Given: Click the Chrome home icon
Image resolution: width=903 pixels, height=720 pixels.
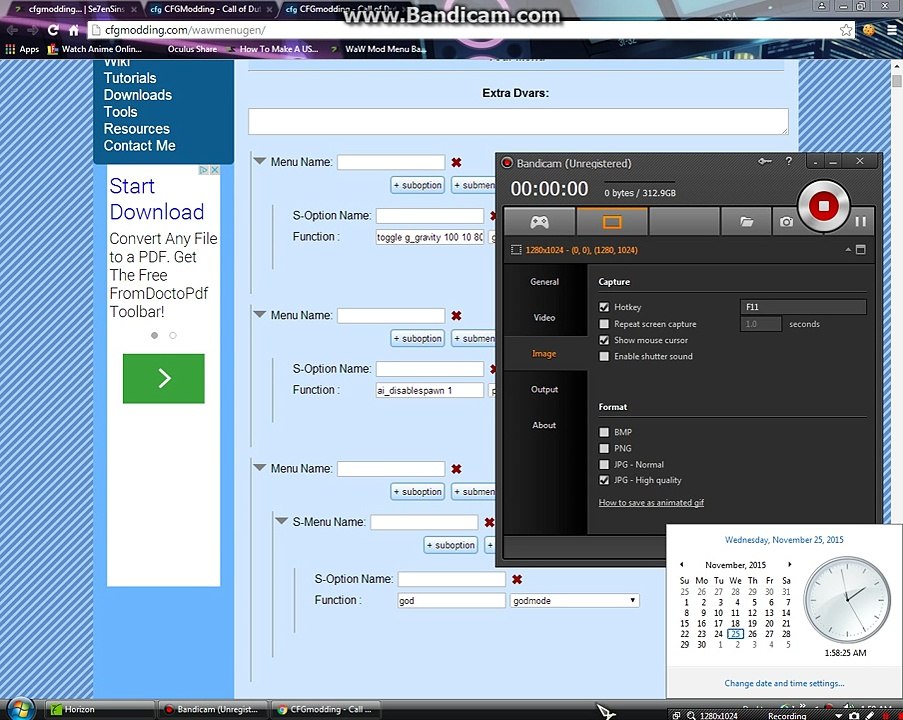Looking at the screenshot, I should pos(74,30).
